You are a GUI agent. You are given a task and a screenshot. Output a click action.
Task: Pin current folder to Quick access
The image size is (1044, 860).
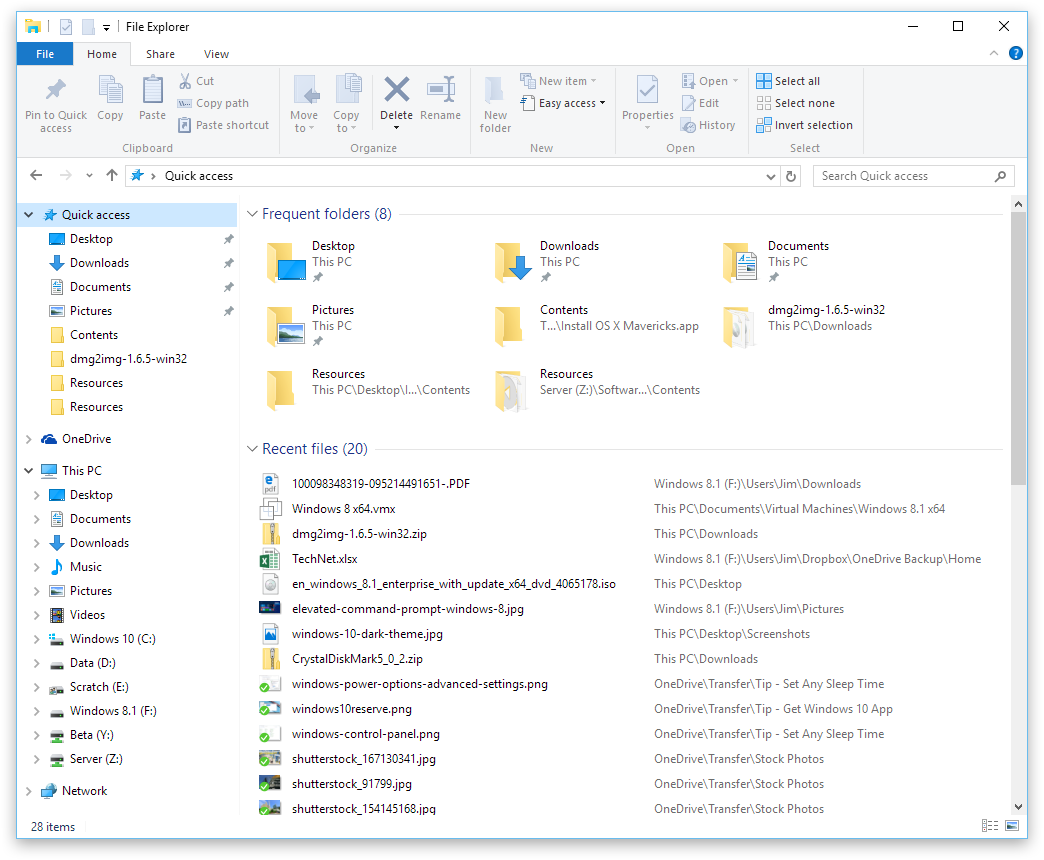tap(55, 103)
